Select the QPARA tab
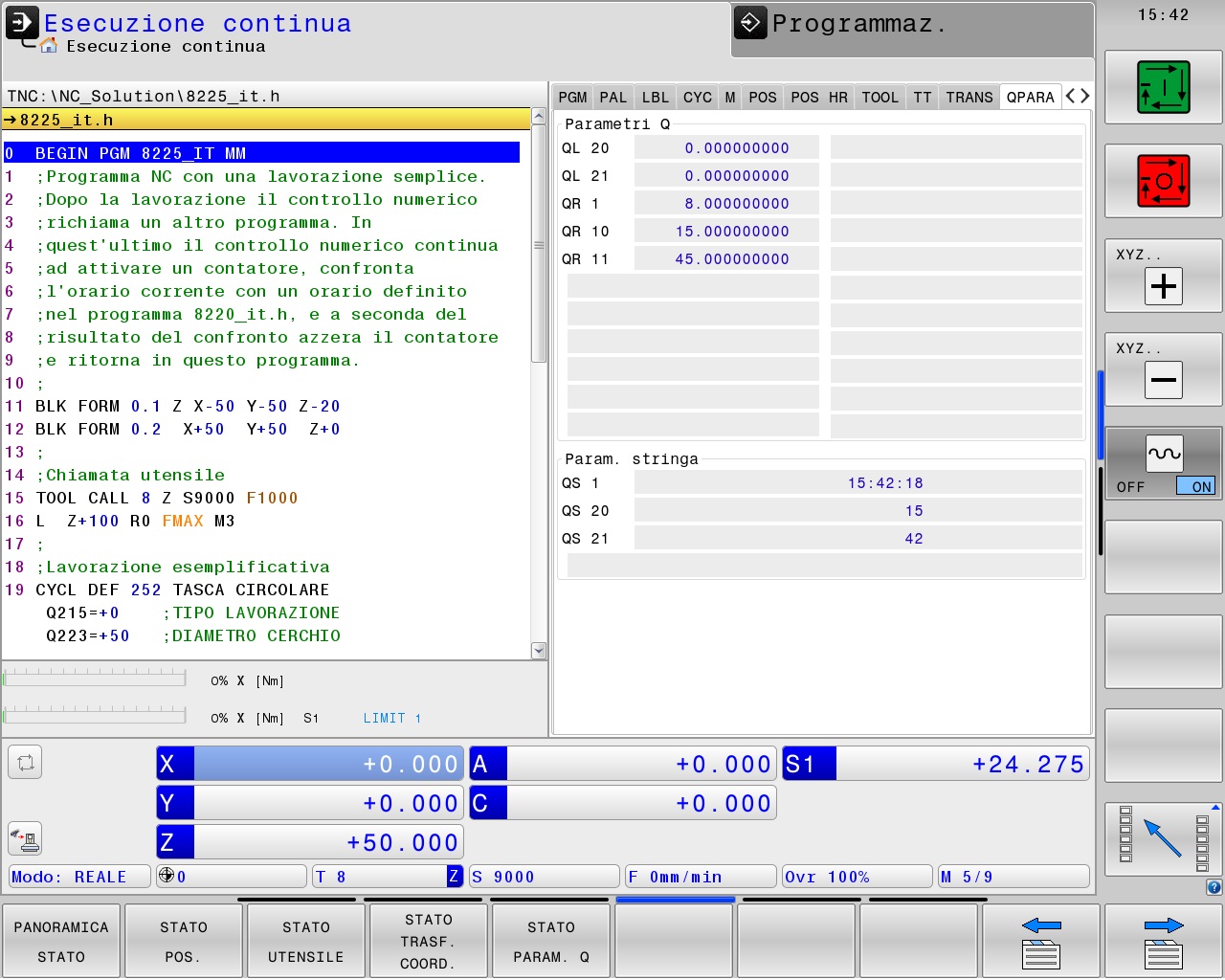The image size is (1225, 980). tap(1031, 97)
